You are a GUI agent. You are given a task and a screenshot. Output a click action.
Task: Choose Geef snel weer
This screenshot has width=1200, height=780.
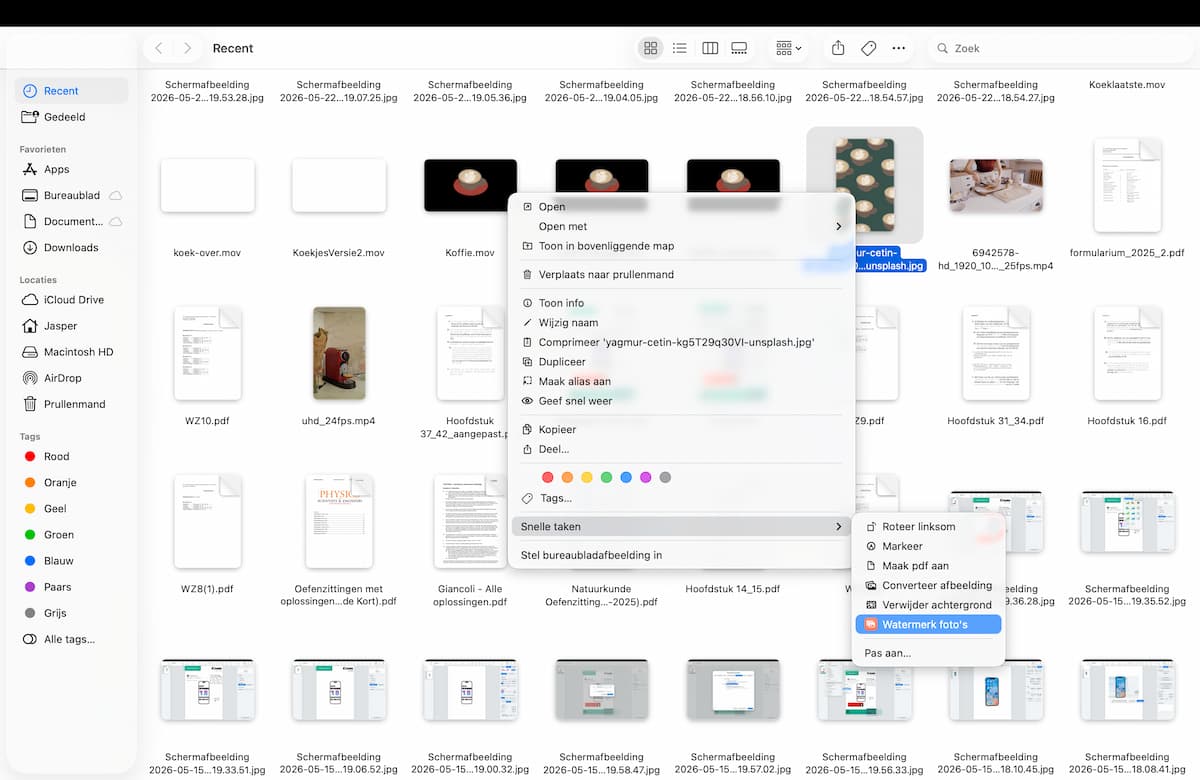click(681, 401)
